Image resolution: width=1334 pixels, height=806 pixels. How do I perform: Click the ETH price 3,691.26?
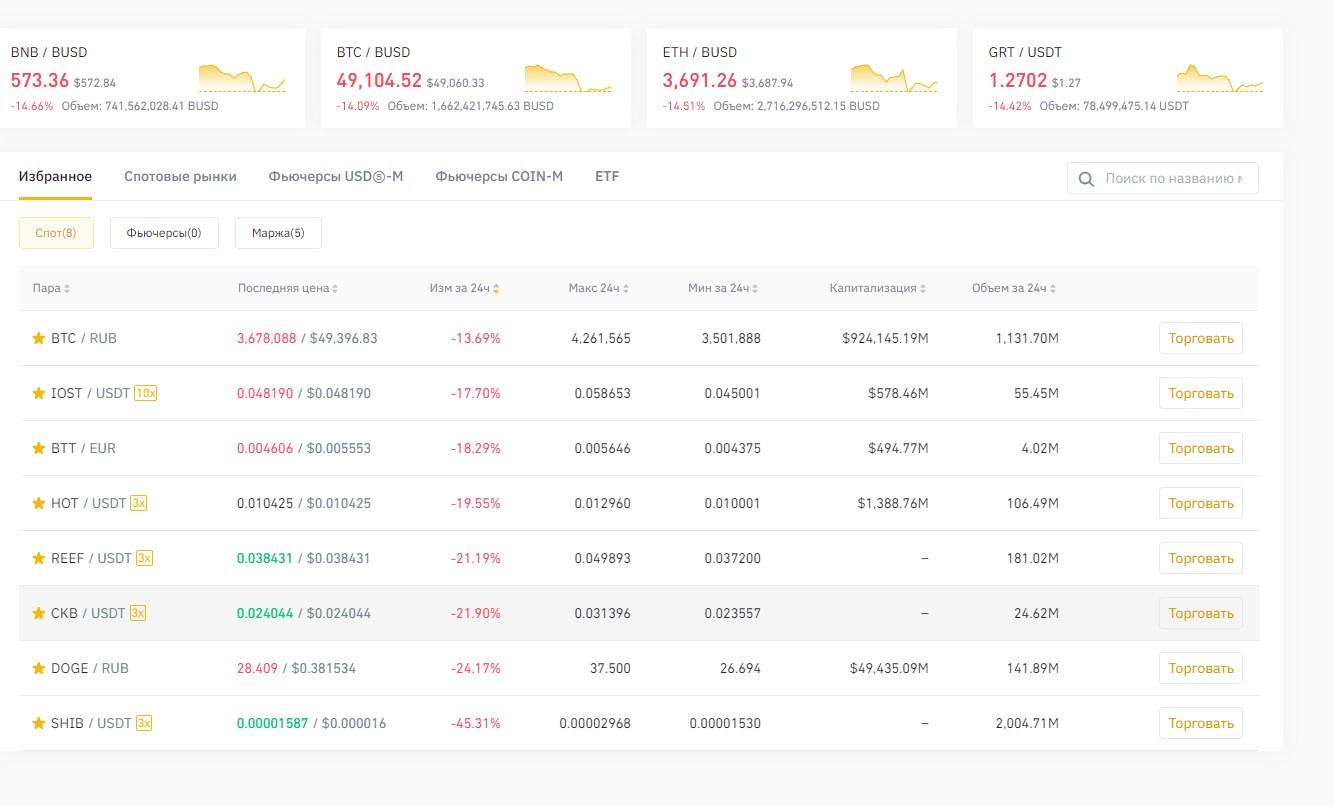[x=700, y=81]
